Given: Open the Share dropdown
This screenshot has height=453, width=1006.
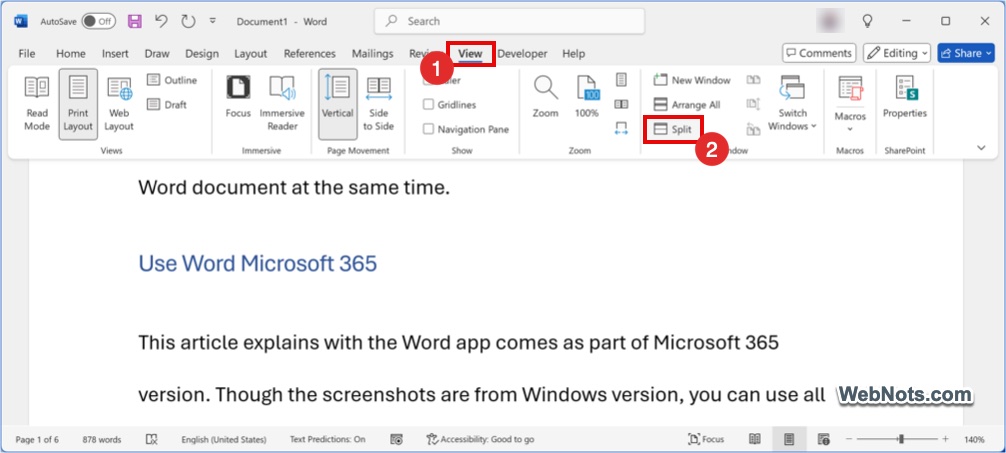Looking at the screenshot, I should point(967,53).
